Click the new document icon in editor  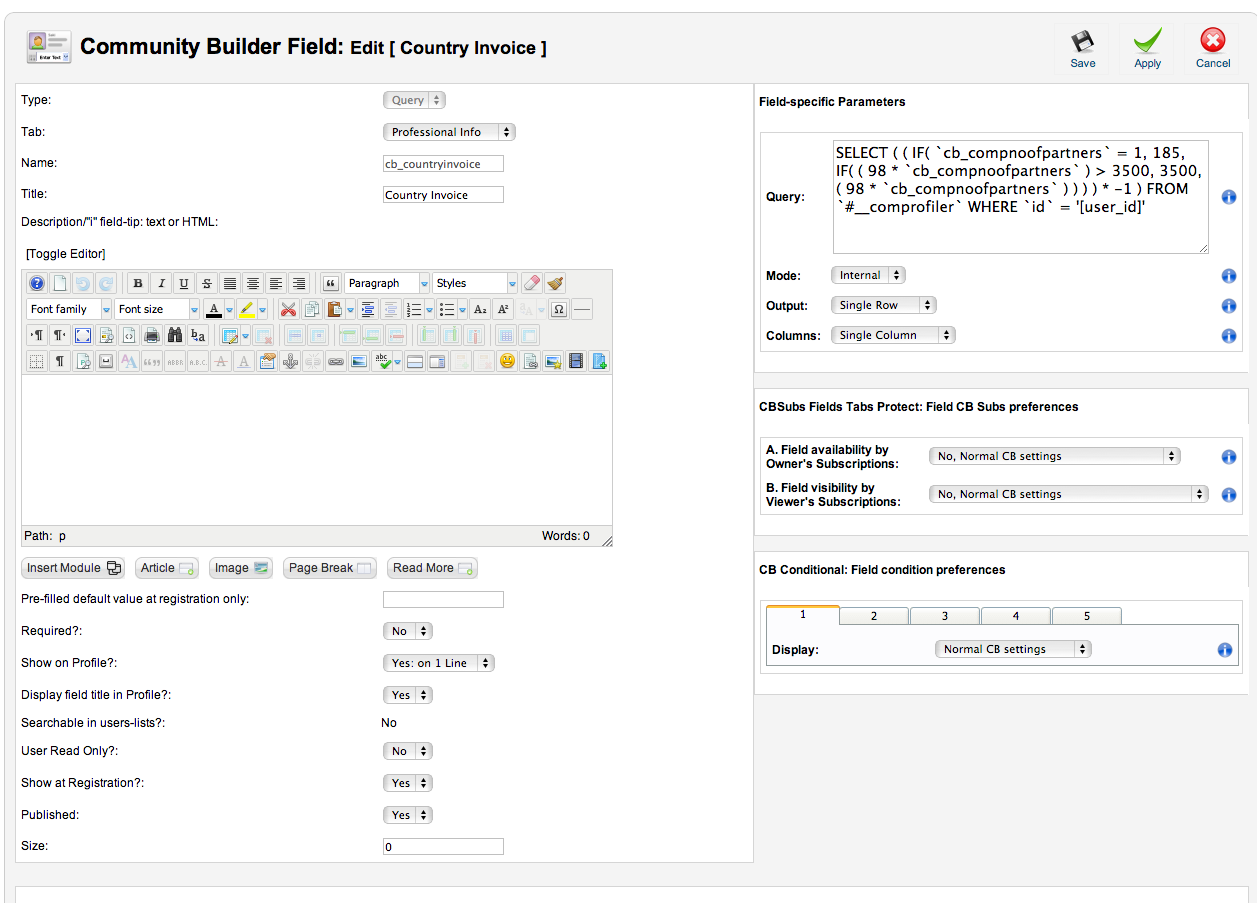[x=60, y=283]
